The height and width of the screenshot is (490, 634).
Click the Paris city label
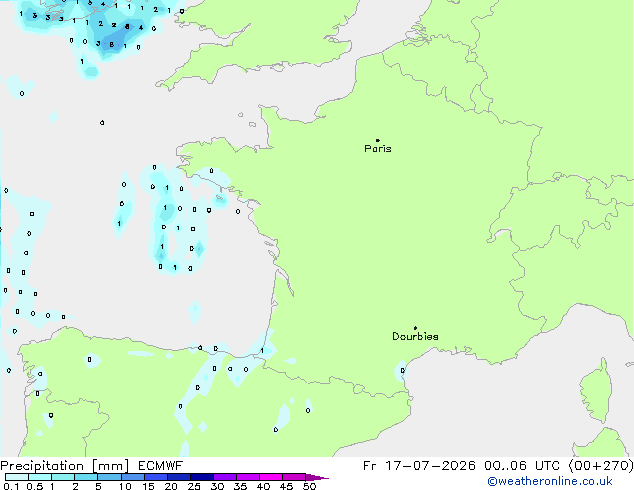coord(378,149)
